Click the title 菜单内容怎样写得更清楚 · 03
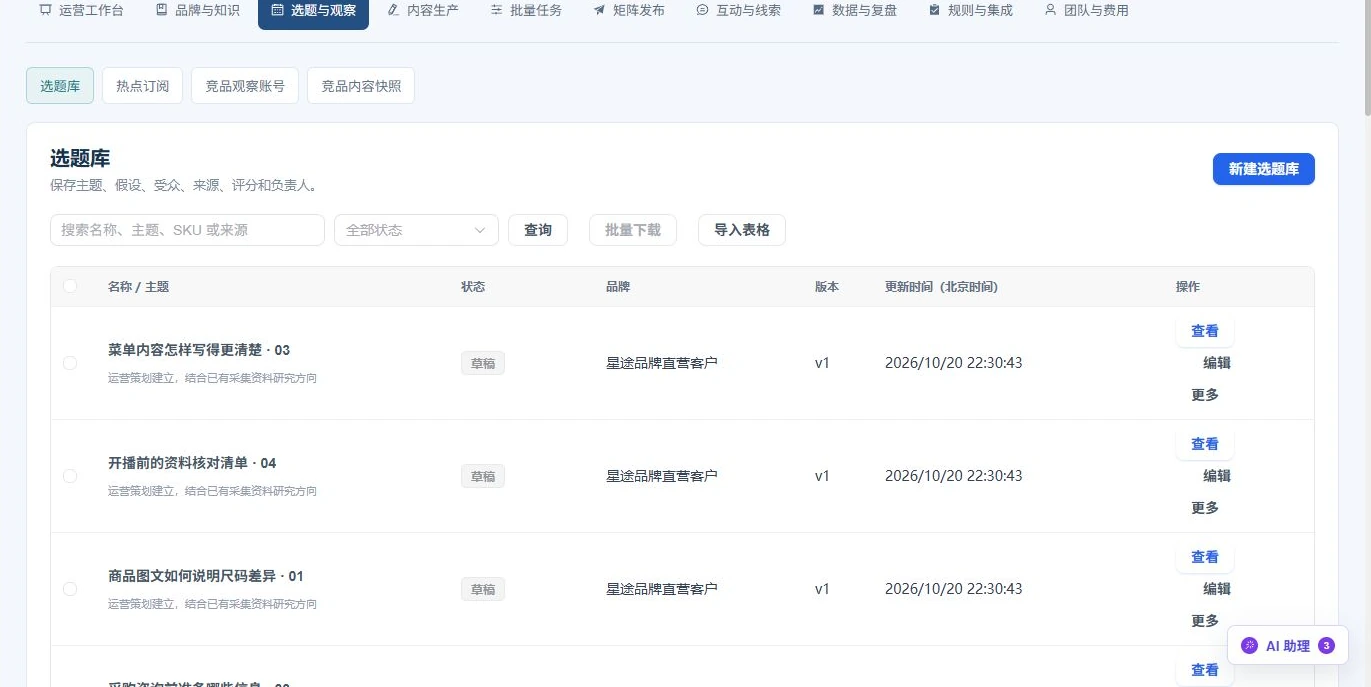Viewport: 1371px width, 687px height. [x=199, y=350]
